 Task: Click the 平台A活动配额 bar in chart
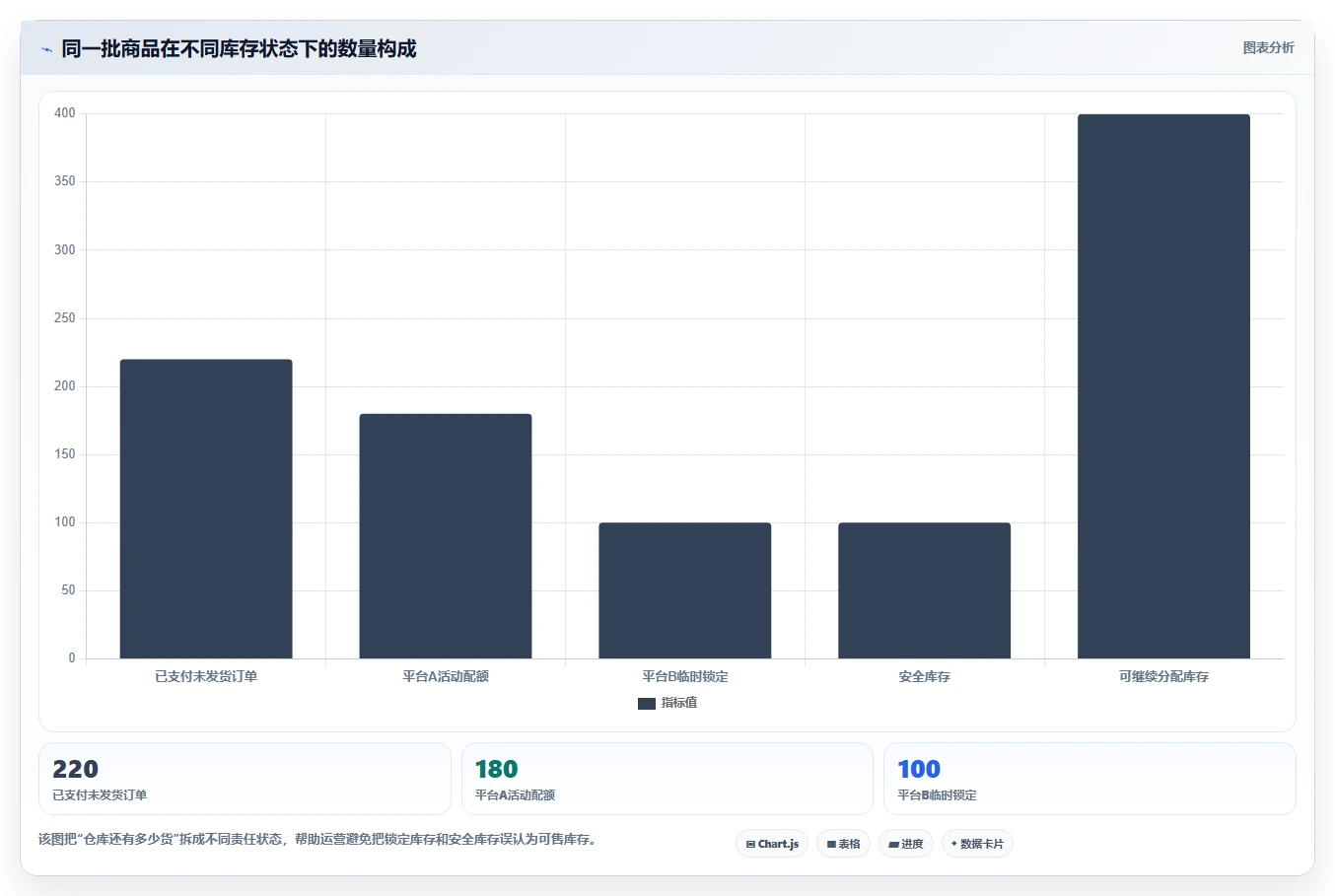tap(446, 536)
